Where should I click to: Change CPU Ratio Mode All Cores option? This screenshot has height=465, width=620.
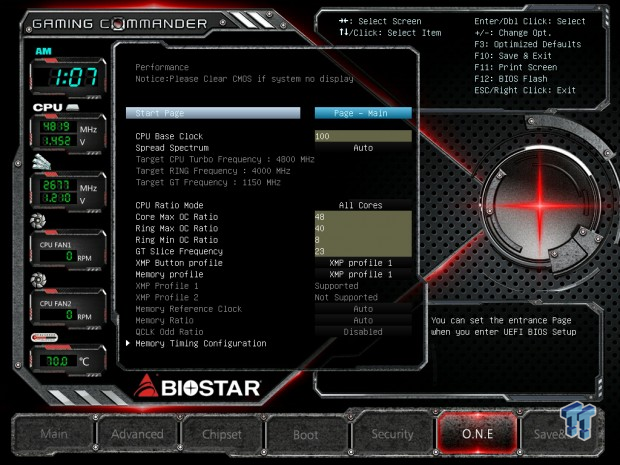click(363, 205)
